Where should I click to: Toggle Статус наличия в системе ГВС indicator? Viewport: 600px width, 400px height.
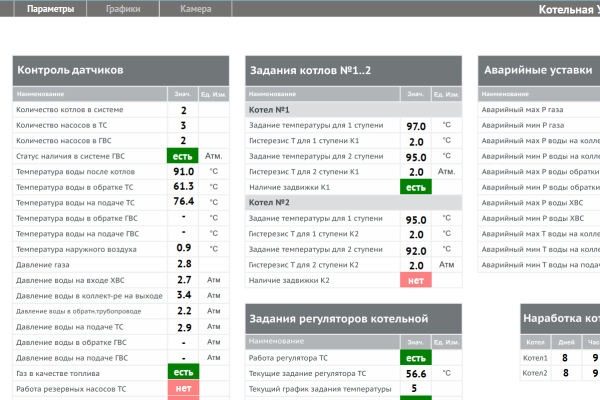[183, 156]
